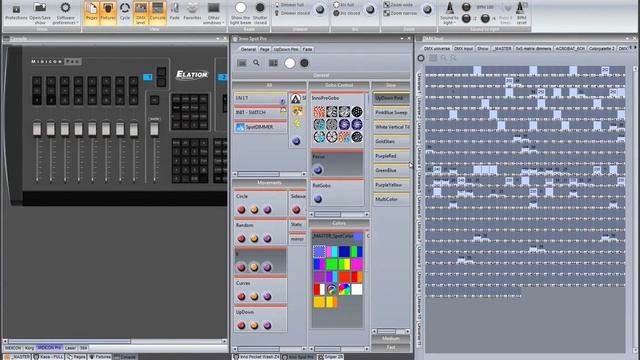640x360 pixels.
Task: Switch to the General tab
Action: click(x=248, y=49)
